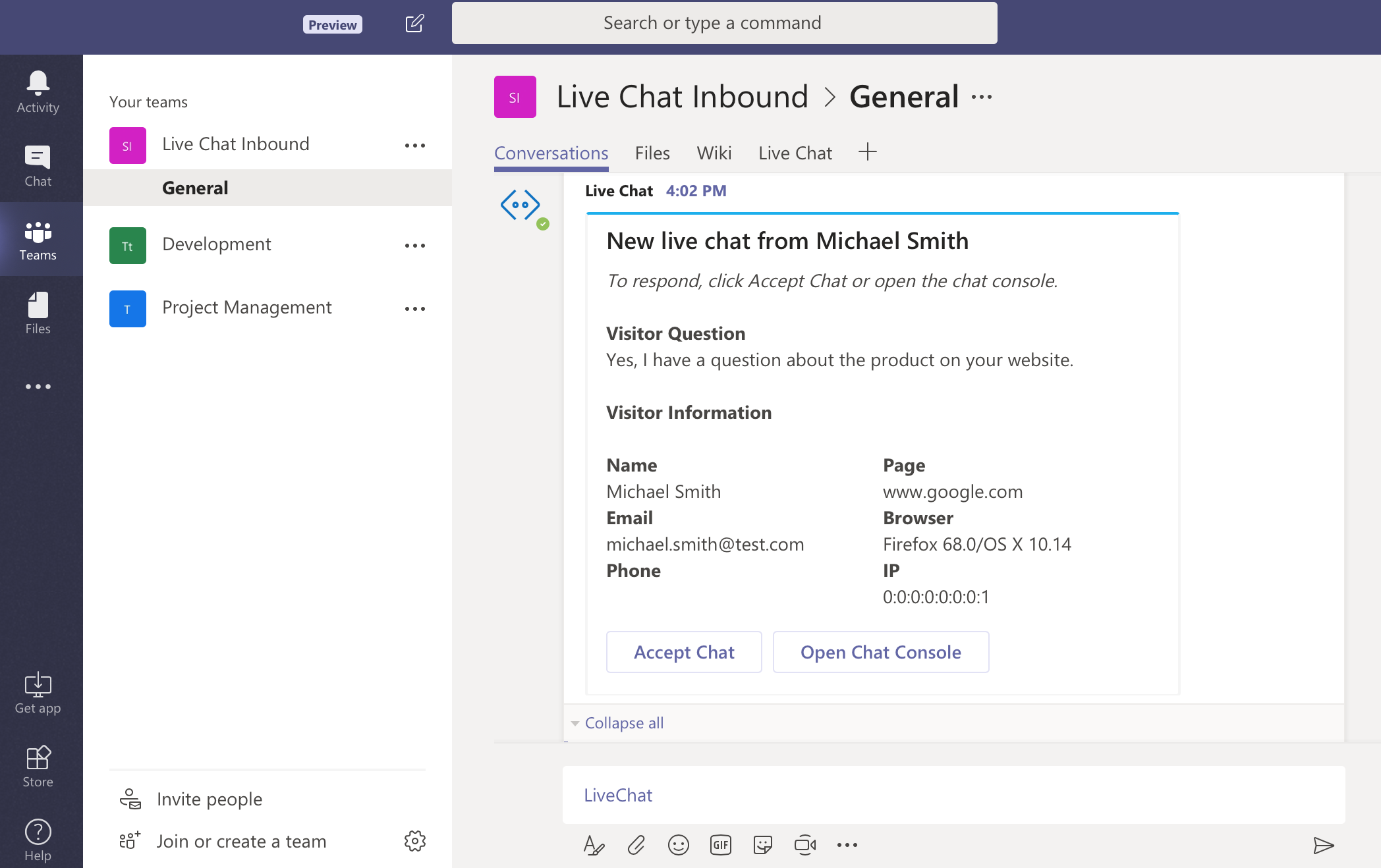
Task: Open the emoji picker
Action: click(x=678, y=845)
